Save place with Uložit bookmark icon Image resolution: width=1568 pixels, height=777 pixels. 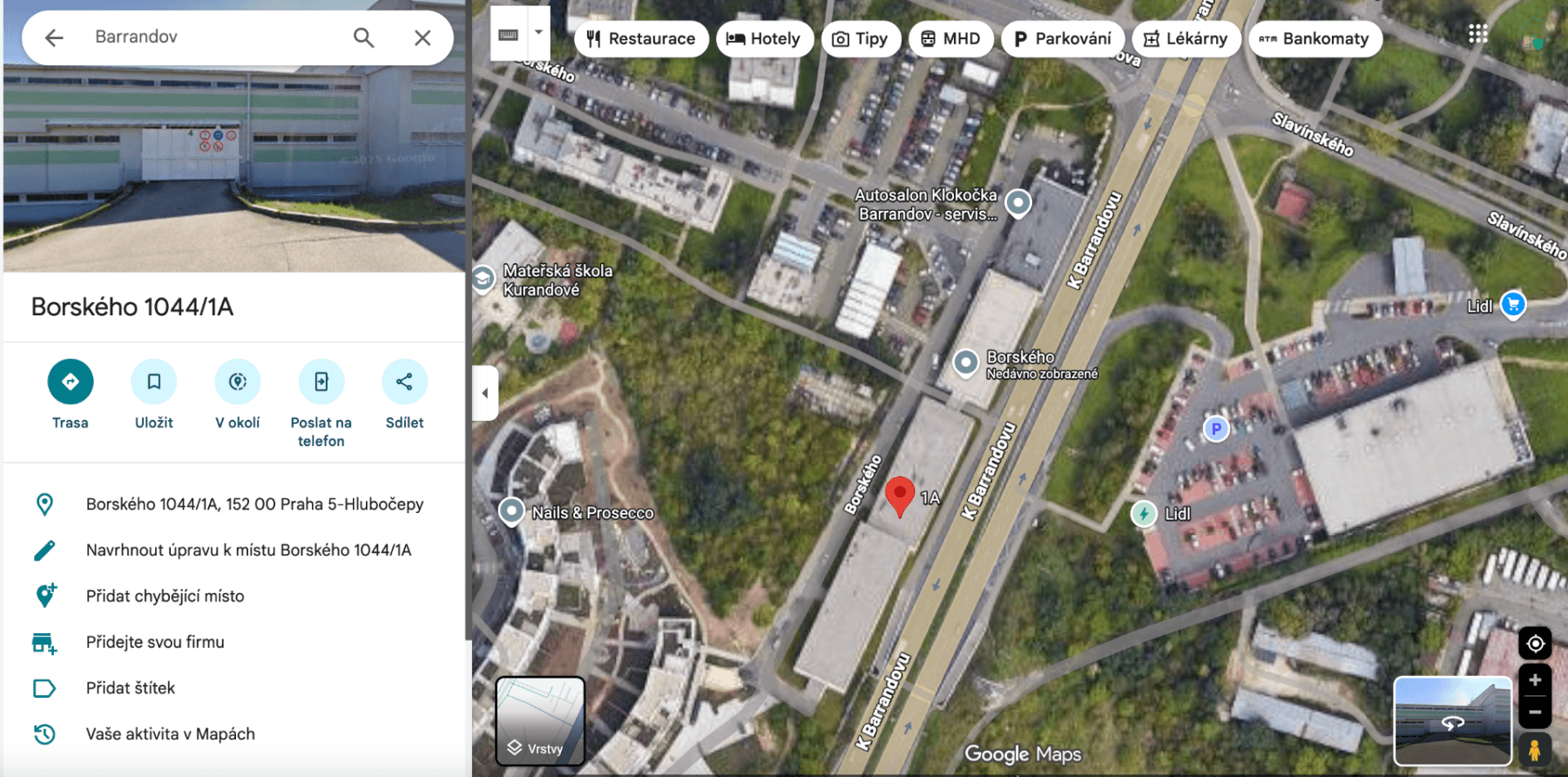(154, 382)
